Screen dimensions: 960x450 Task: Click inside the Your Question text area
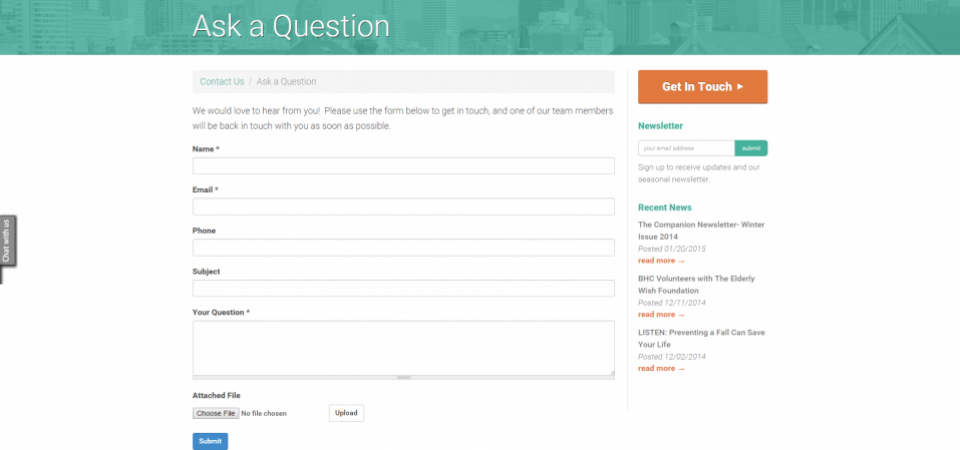403,348
